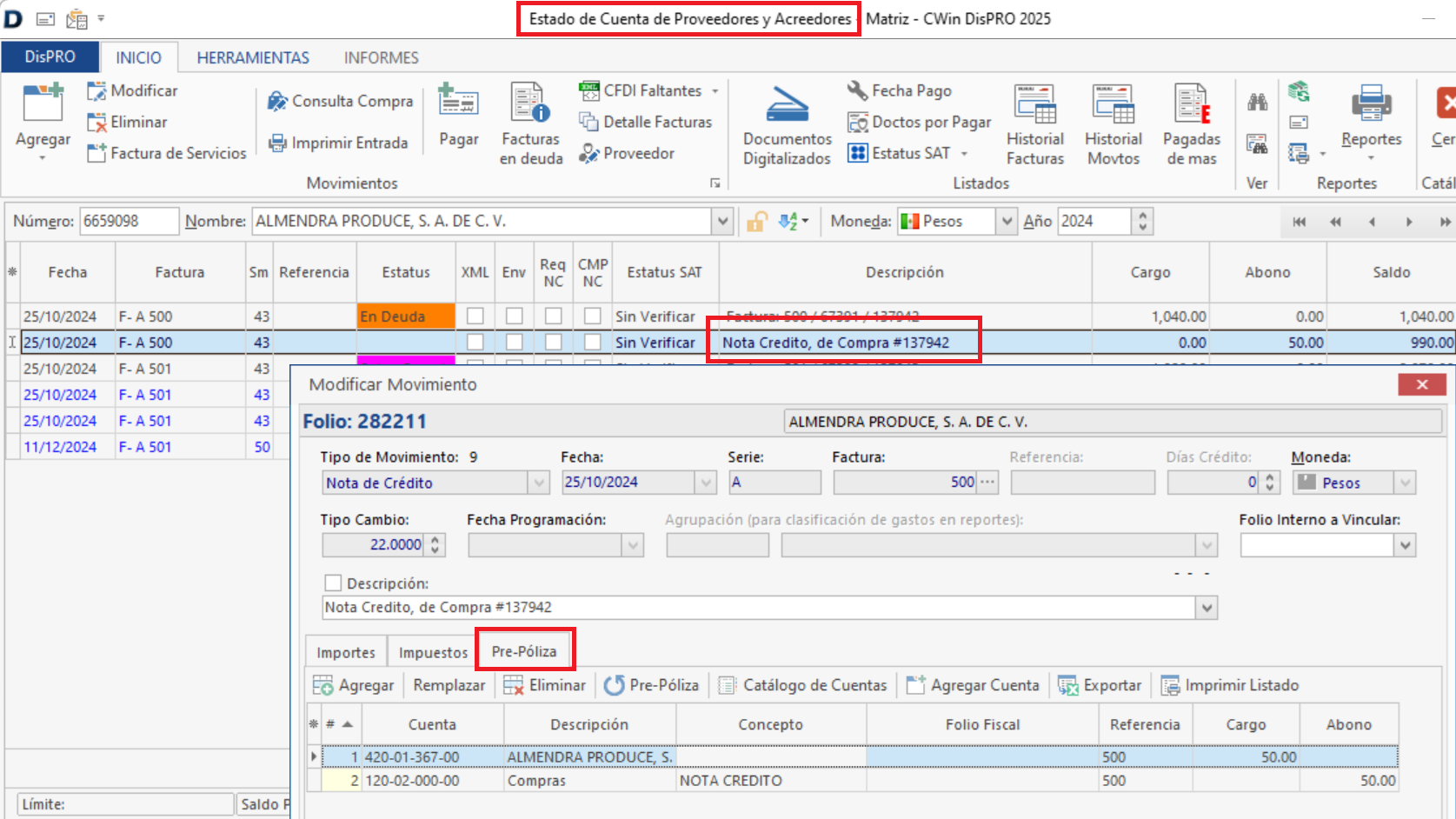Toggle Env checkbox in Nota Credito row
Viewport: 1456px width, 819px height.
click(515, 342)
